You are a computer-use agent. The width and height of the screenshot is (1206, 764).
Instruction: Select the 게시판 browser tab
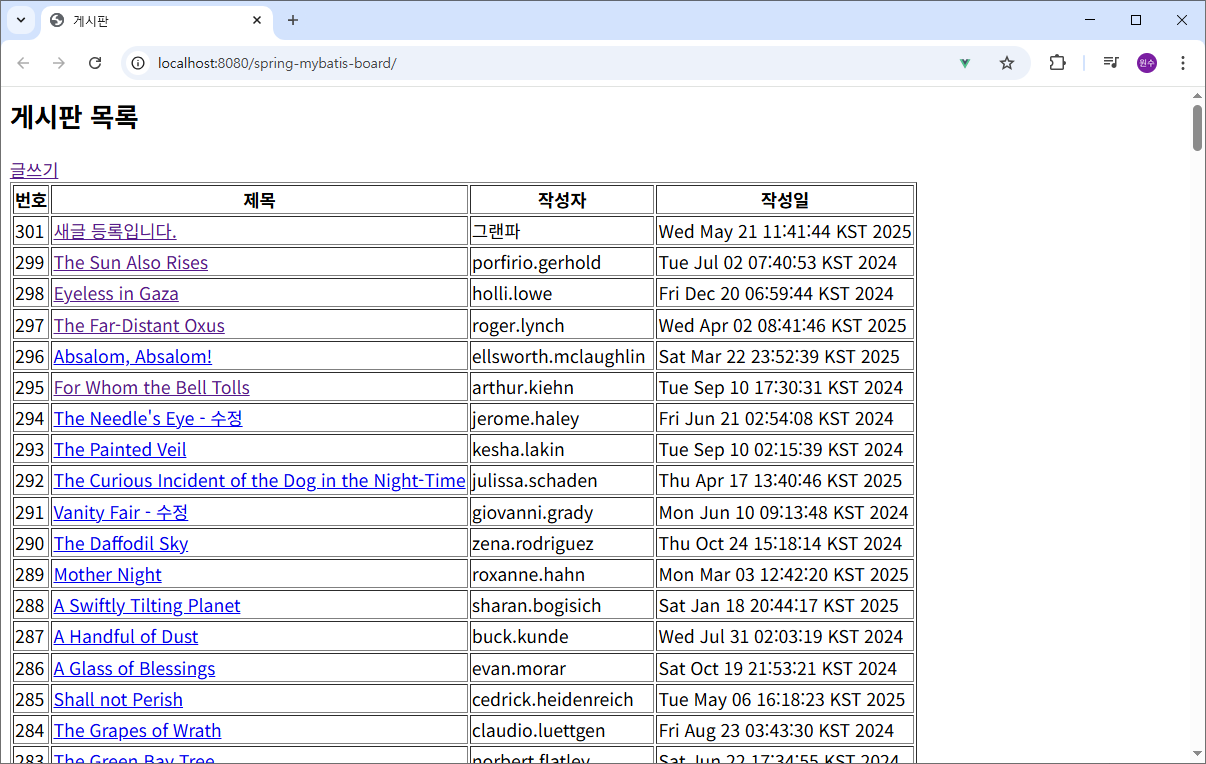tap(140, 20)
